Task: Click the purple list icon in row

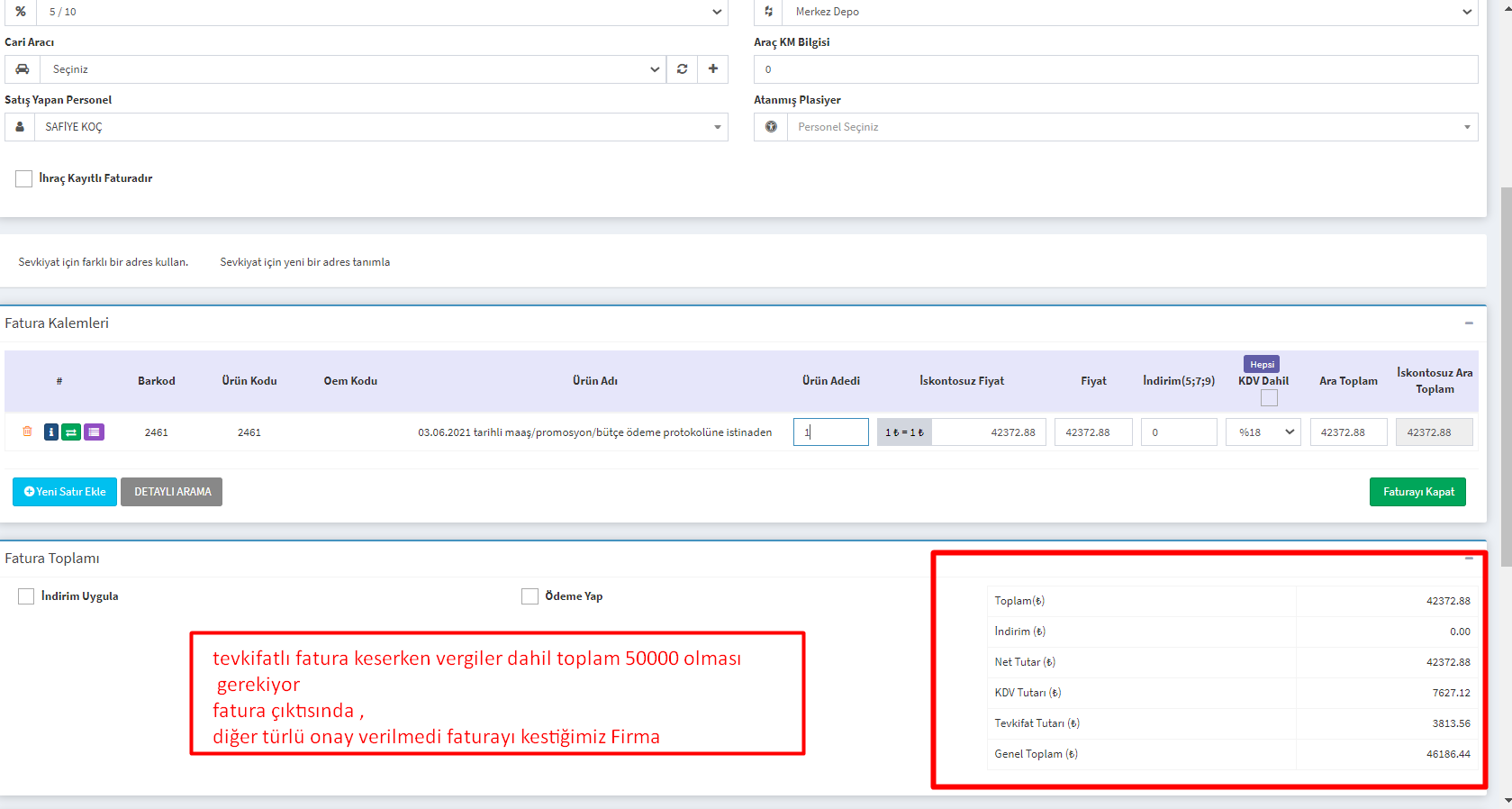Action: (x=94, y=432)
